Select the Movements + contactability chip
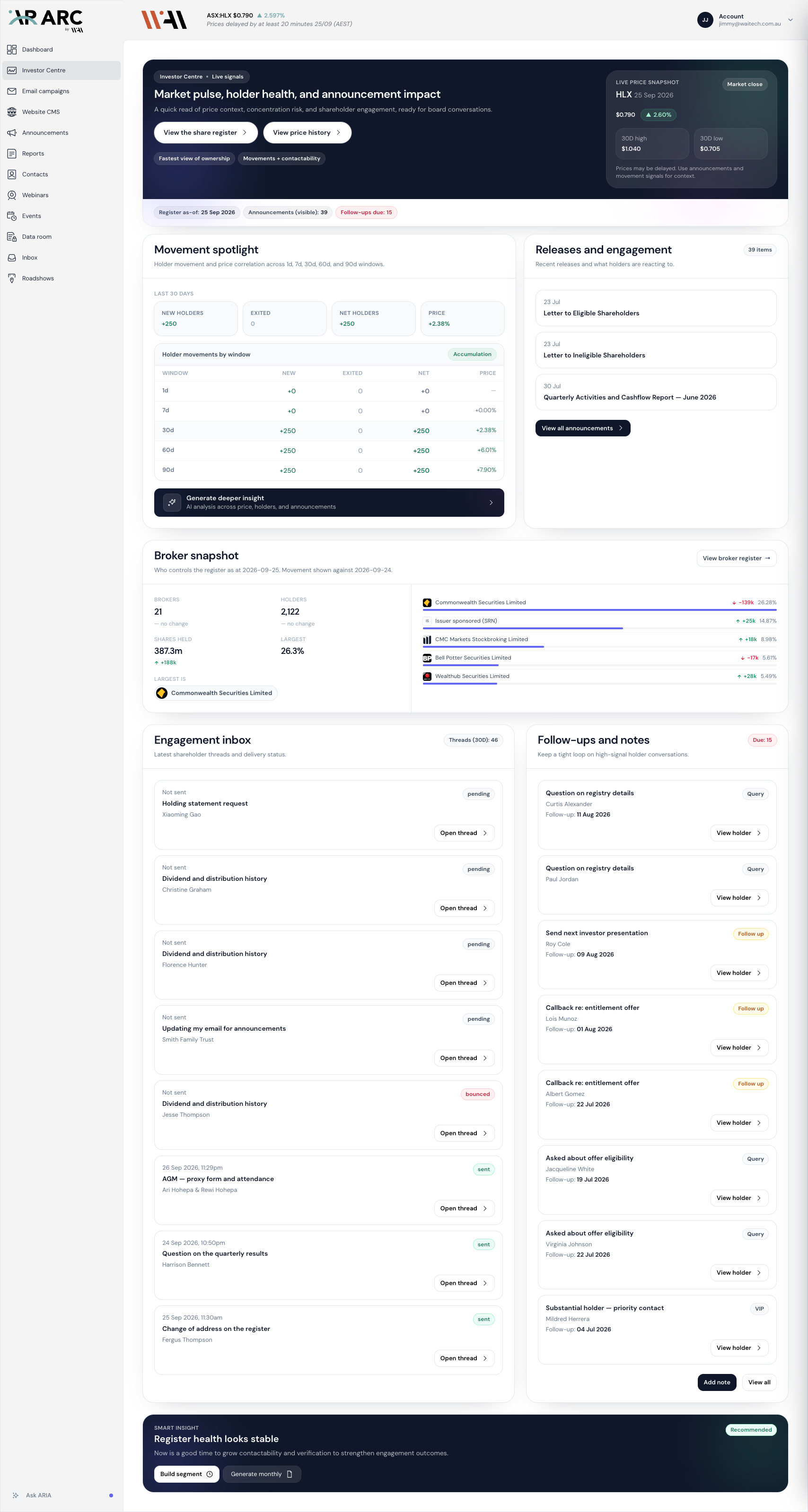The width and height of the screenshot is (808, 1512). [x=282, y=158]
